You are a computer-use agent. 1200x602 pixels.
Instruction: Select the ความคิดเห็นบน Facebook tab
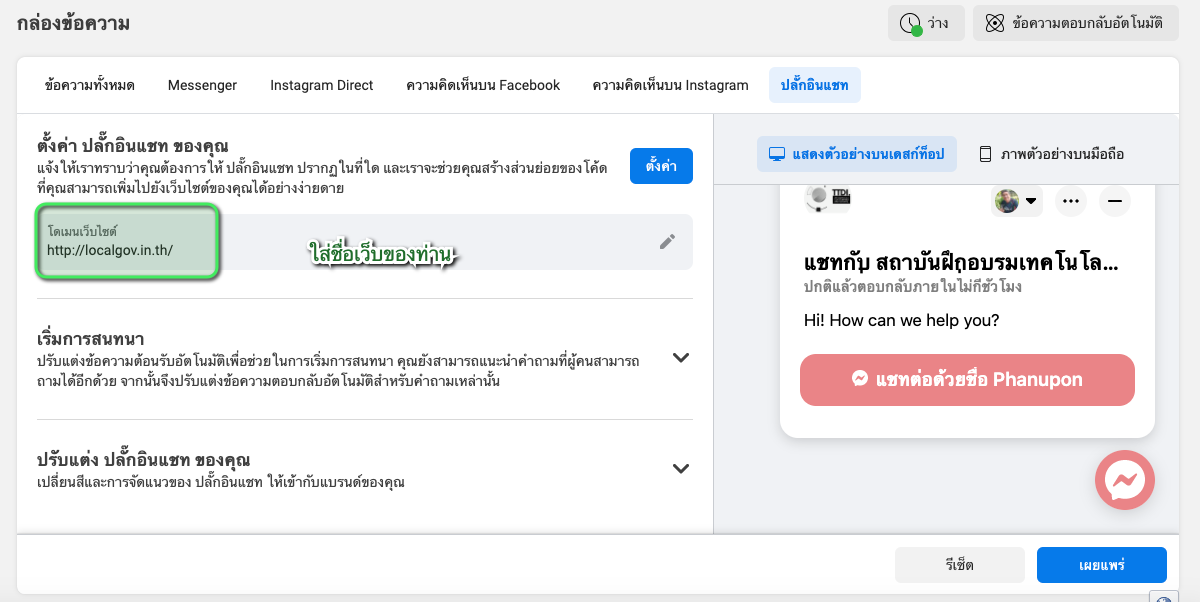click(483, 85)
